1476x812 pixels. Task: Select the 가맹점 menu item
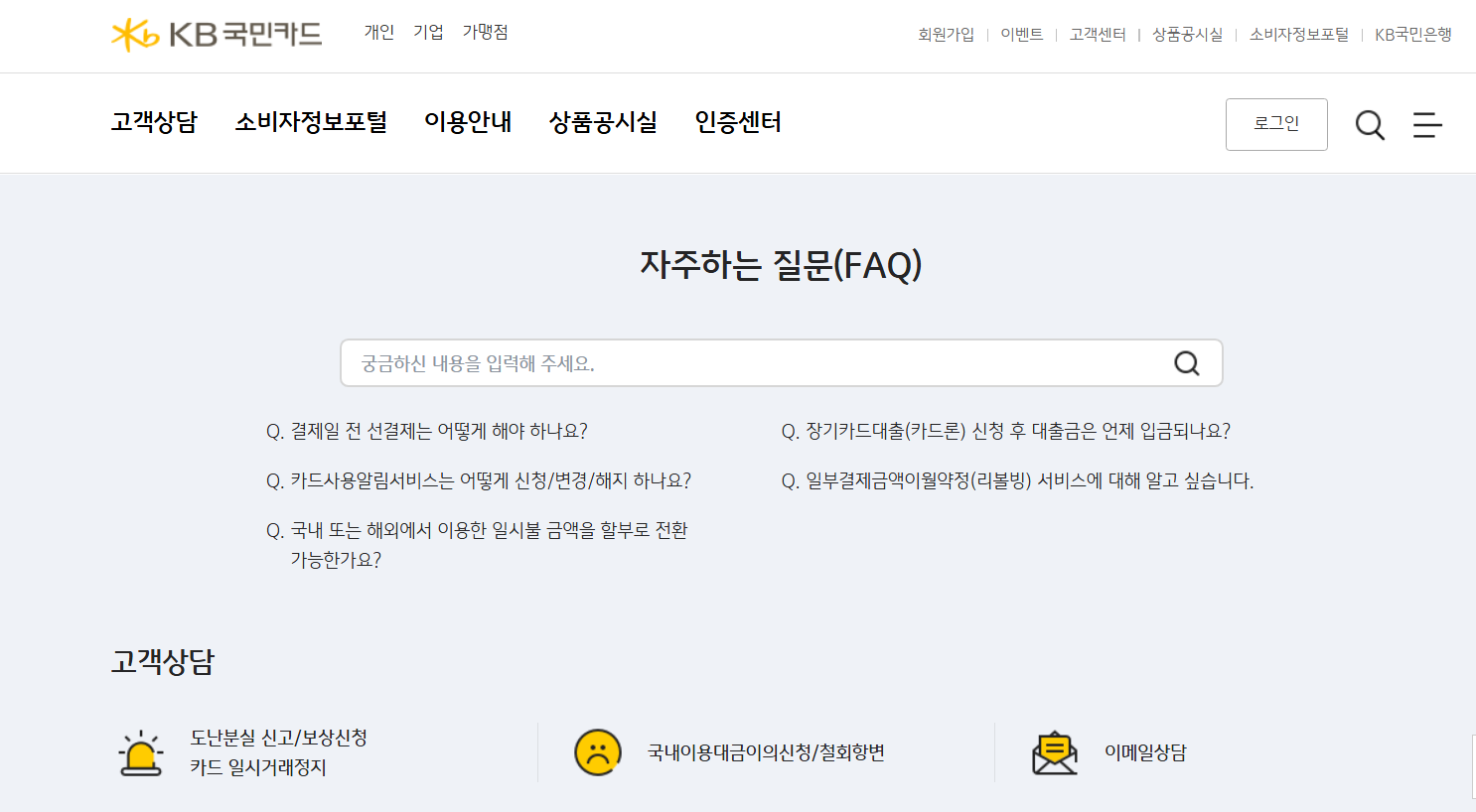[485, 32]
